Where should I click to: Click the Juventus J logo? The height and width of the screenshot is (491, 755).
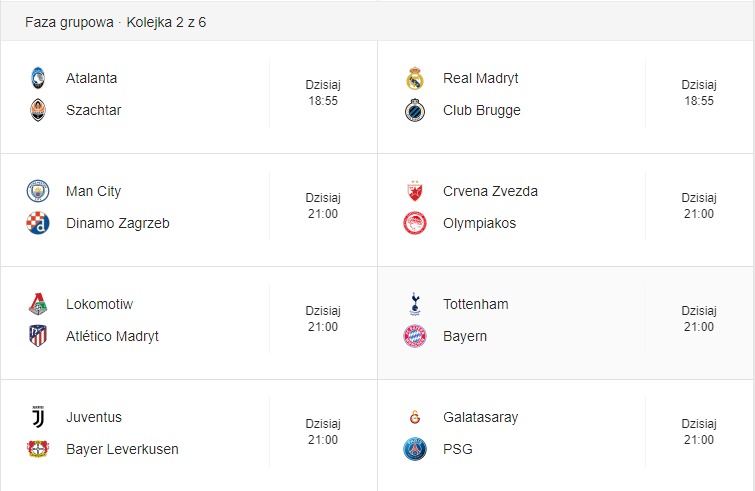(38, 417)
